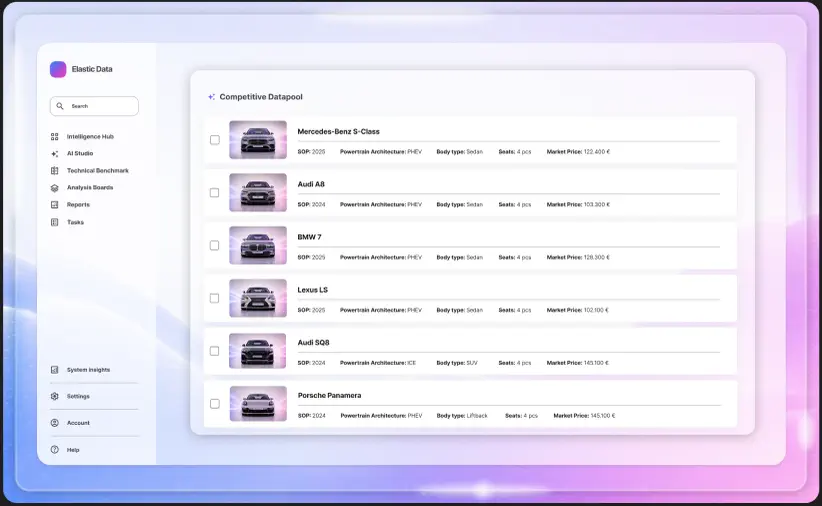Open Intelligence Hub in the sidebar
The width and height of the screenshot is (822, 506).
point(90,137)
